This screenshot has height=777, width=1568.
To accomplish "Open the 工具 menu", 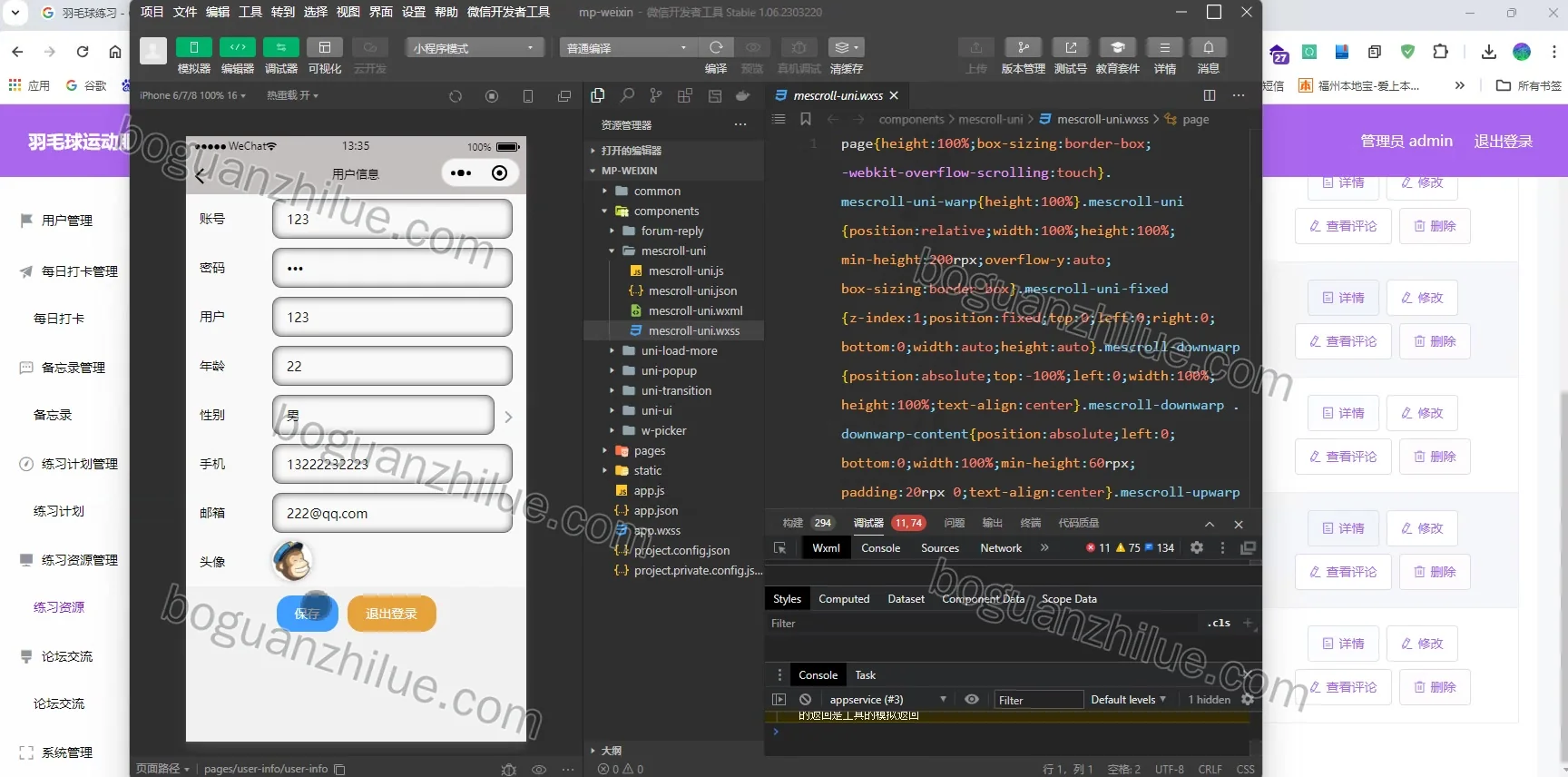I will coord(250,12).
